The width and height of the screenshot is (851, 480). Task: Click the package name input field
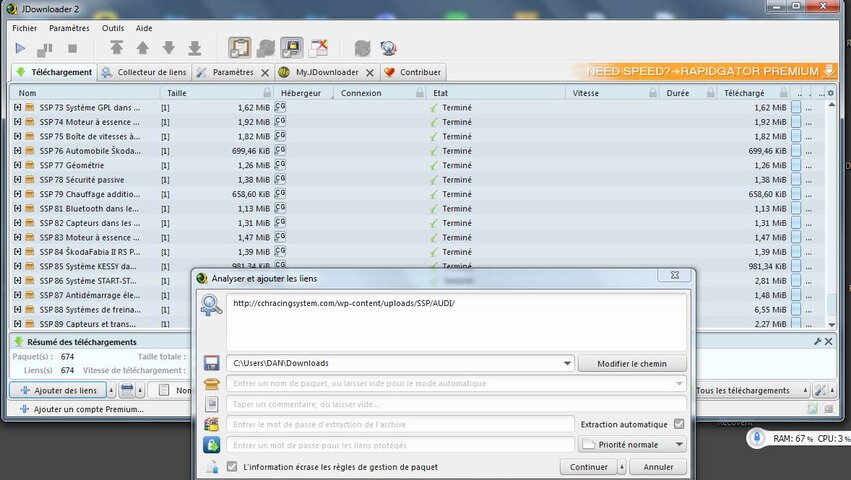click(456, 383)
